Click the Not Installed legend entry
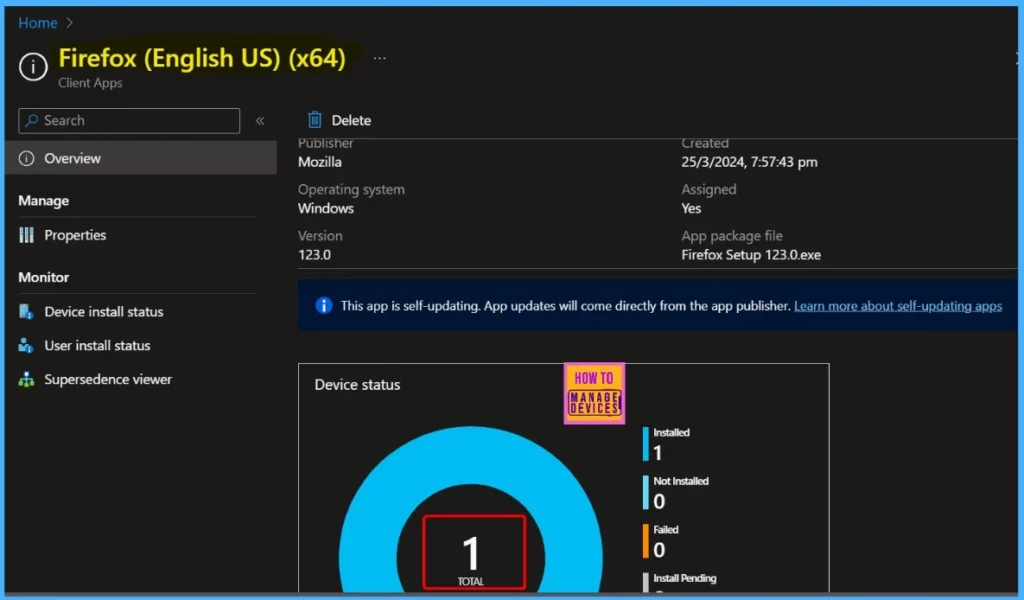Viewport: 1024px width, 600px height. click(x=675, y=492)
